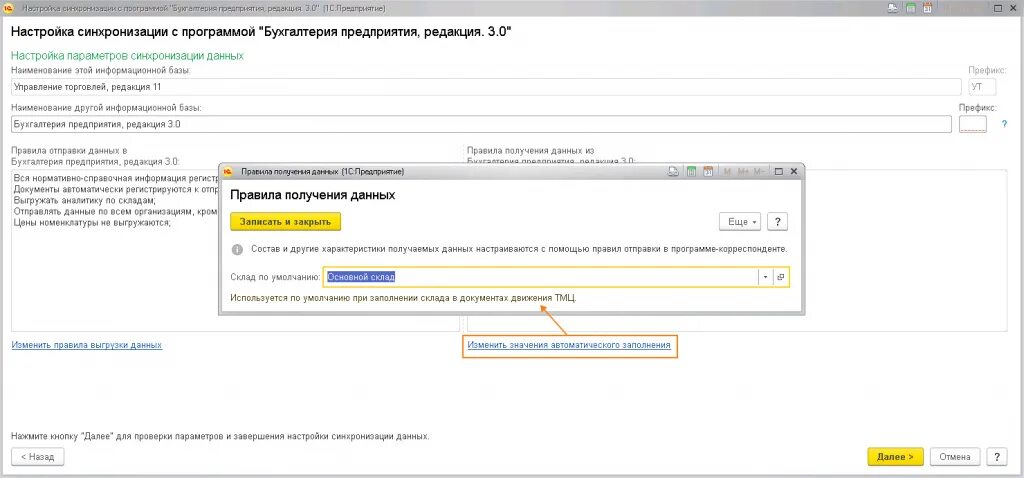The image size is (1024, 478).
Task: Click the info icon beside Состав и другие характеристики
Action: 237,249
